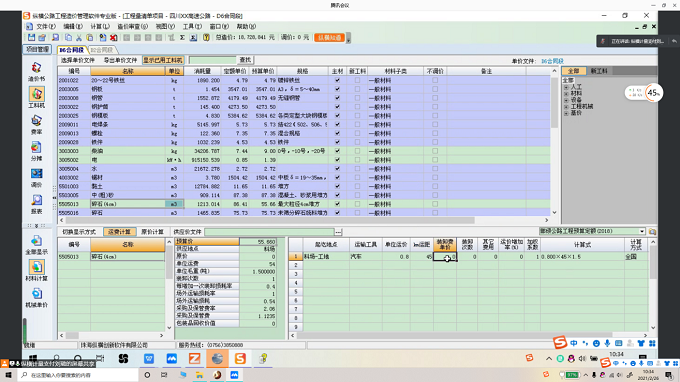
Task: Toggle 主材 checkbox for 柴油 row
Action: pyautogui.click(x=337, y=151)
